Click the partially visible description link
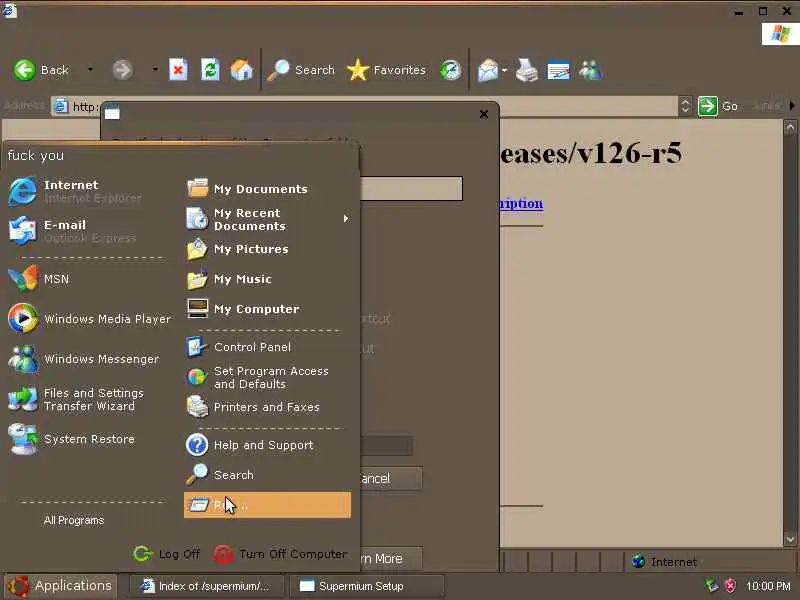The width and height of the screenshot is (800, 600). [x=521, y=204]
